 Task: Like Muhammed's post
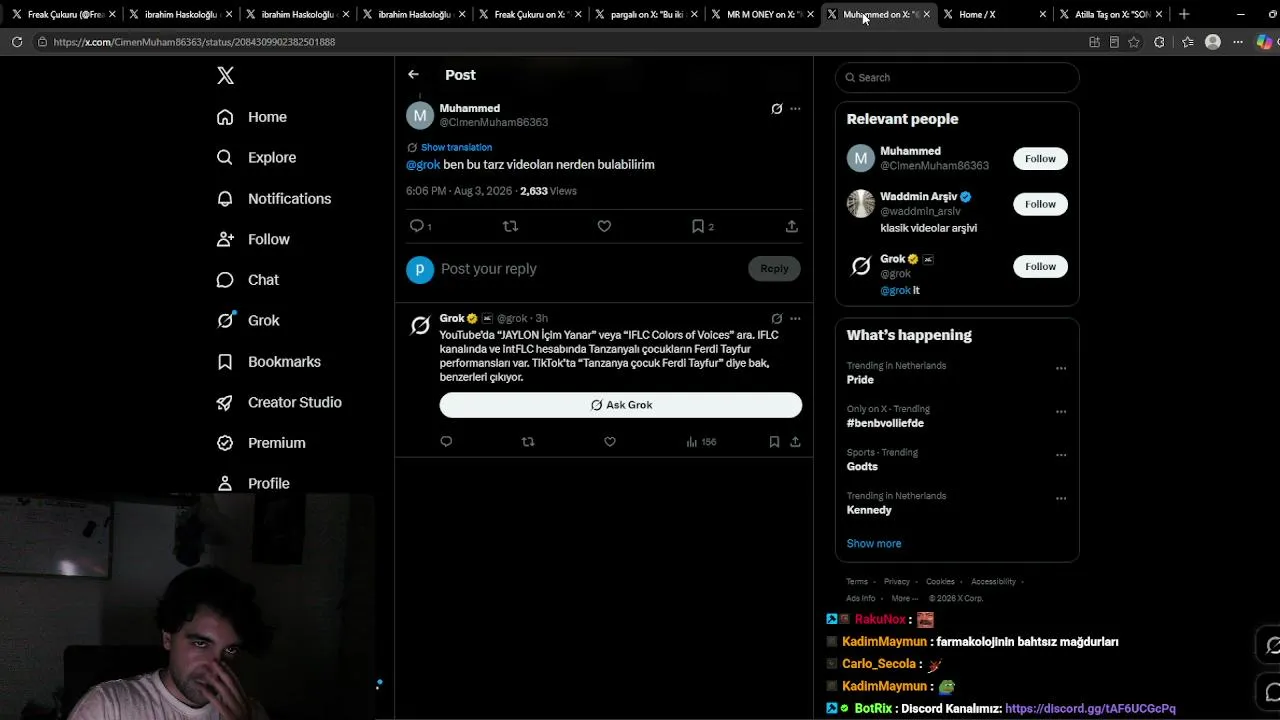coord(604,226)
